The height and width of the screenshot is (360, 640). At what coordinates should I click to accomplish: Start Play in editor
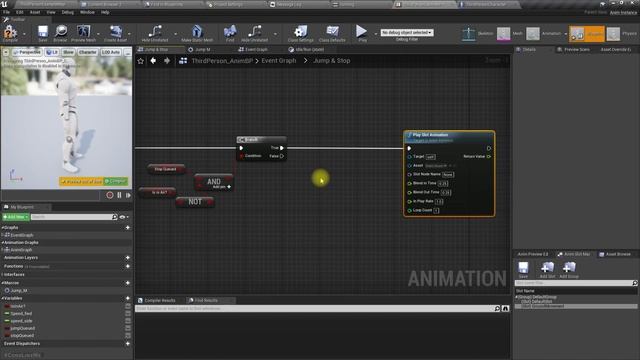coord(361,32)
